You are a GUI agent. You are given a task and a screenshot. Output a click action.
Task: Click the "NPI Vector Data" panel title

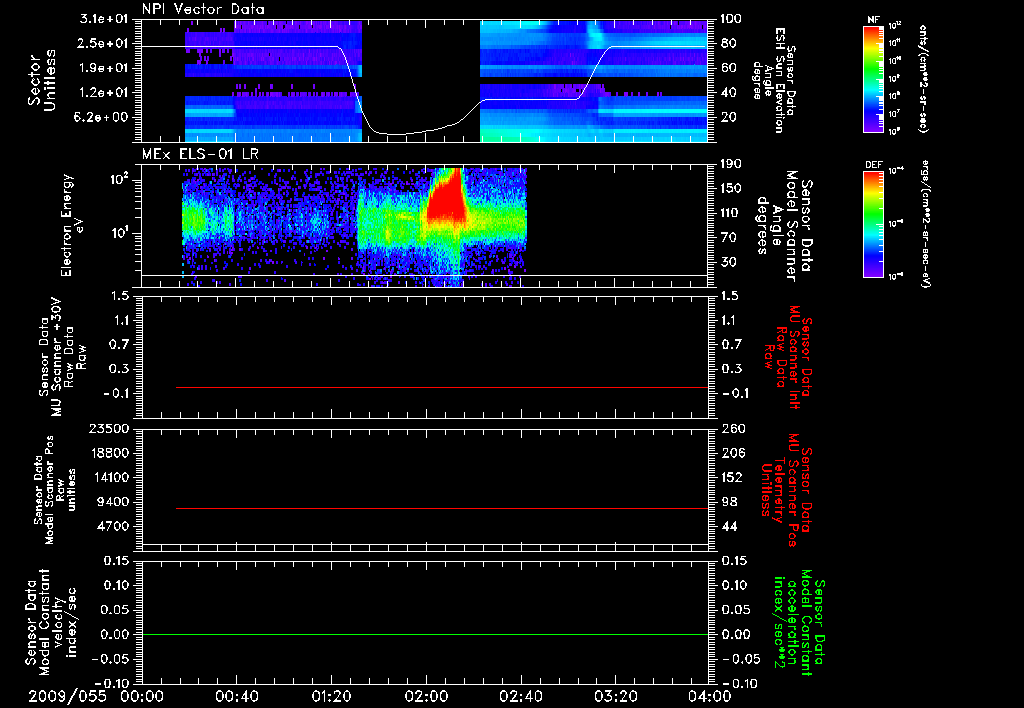204,9
